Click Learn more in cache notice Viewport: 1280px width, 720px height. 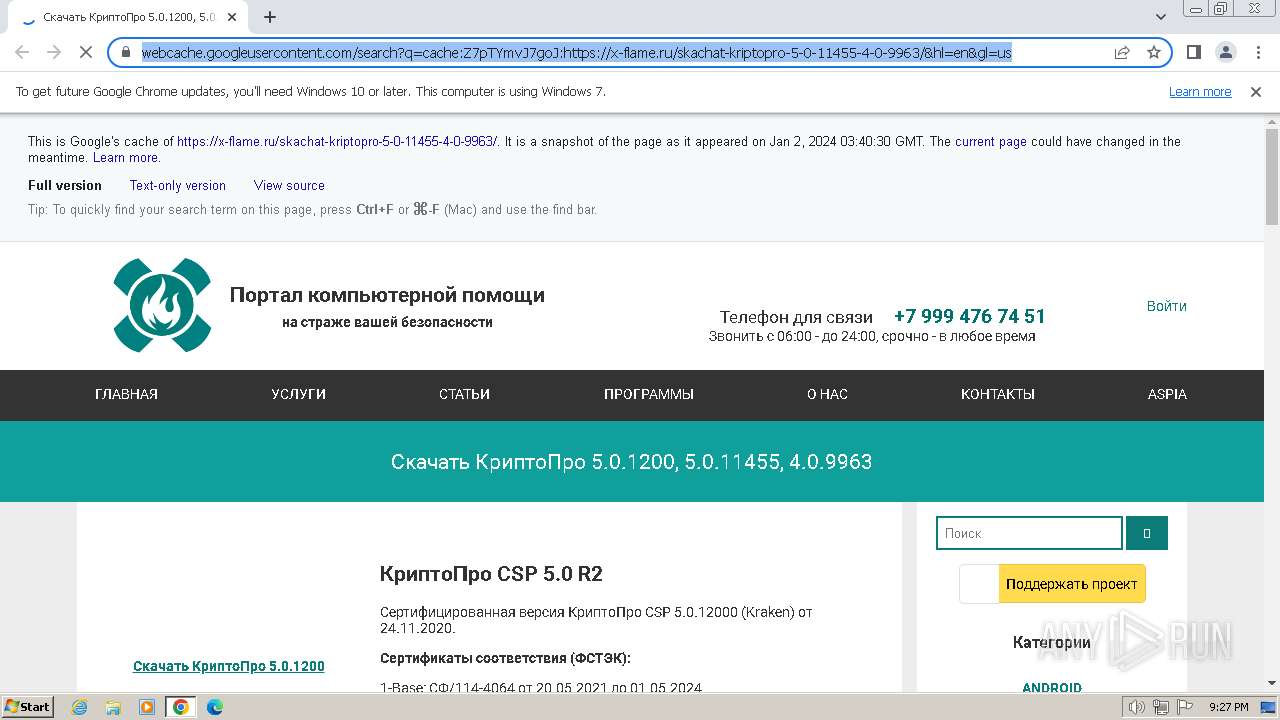[125, 158]
